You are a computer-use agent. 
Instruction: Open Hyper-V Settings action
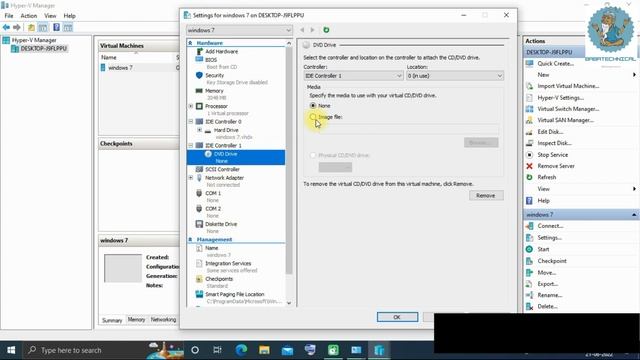coord(560,98)
